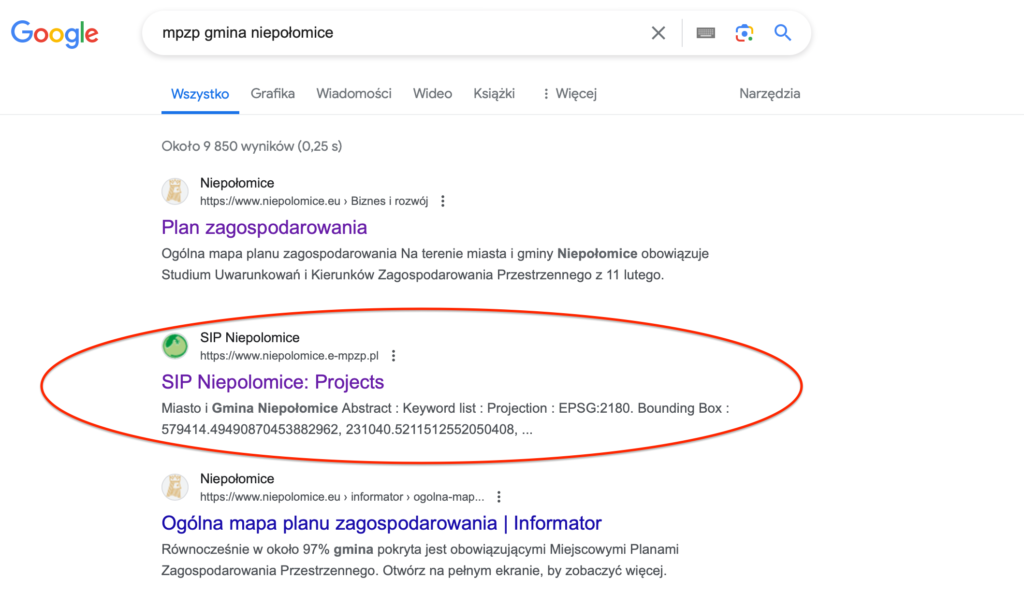Open the Wideo tab

tap(432, 93)
